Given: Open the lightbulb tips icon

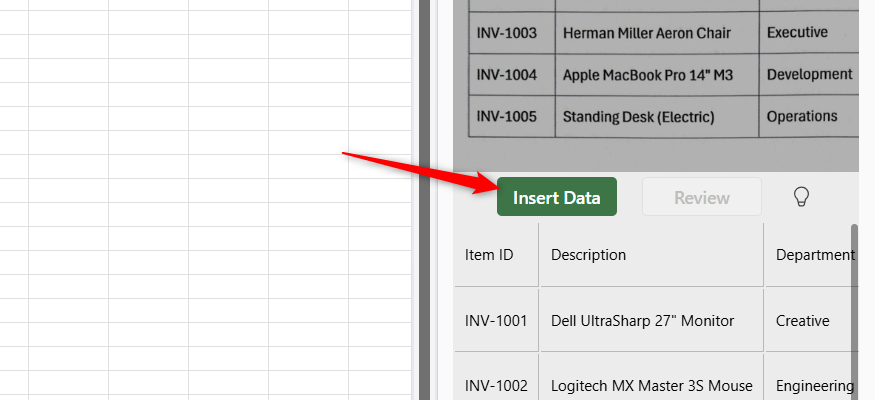Looking at the screenshot, I should (801, 197).
